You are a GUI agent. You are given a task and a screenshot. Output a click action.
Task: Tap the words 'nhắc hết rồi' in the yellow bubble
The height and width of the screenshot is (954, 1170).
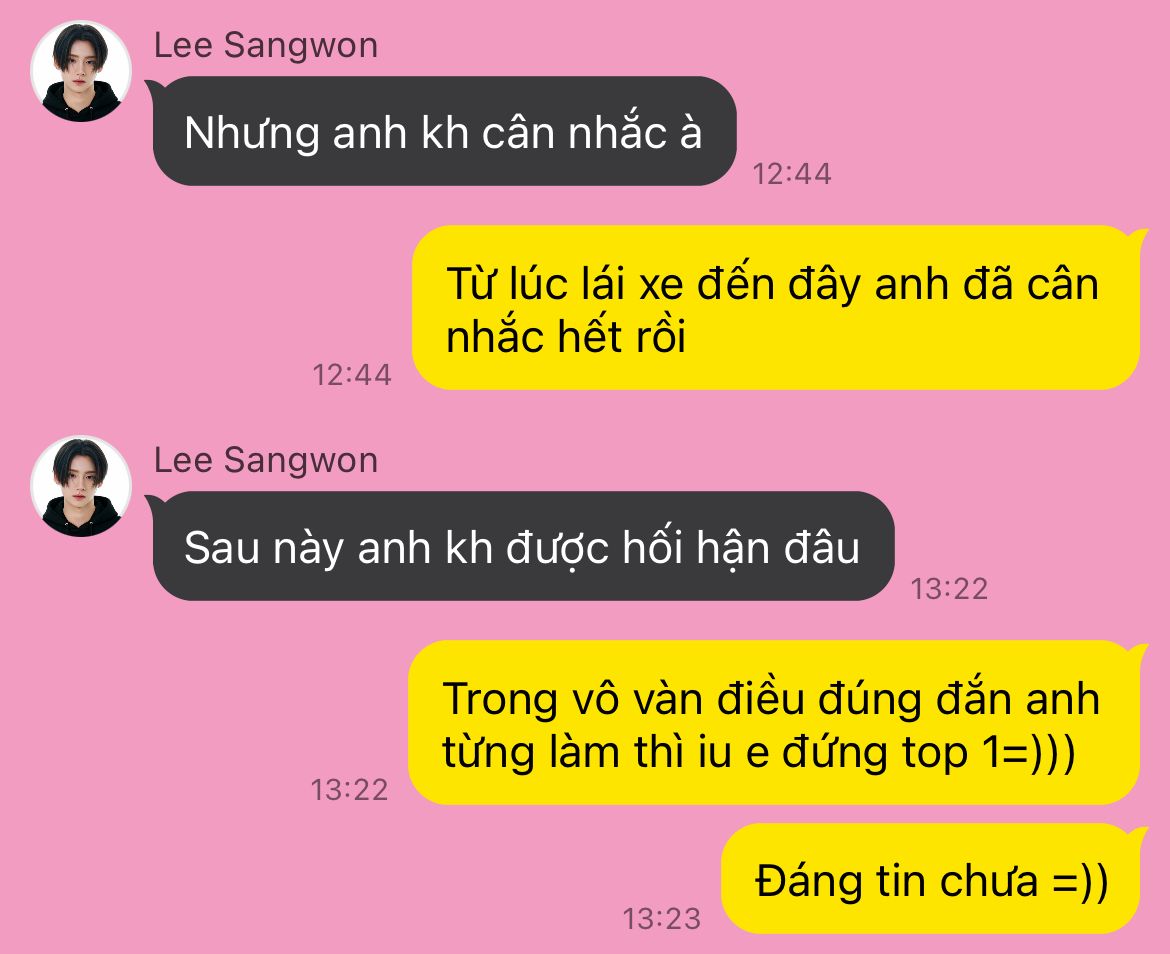[x=566, y=336]
